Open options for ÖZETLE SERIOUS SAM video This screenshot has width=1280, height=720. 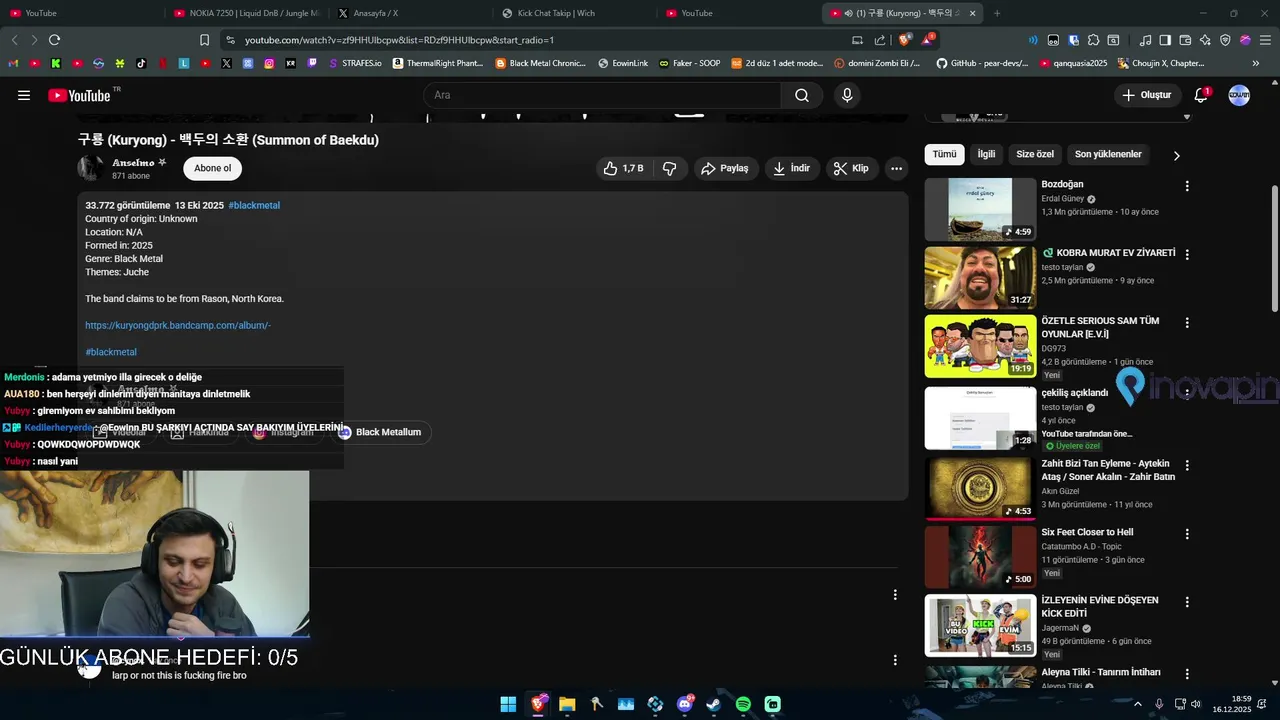1187,323
